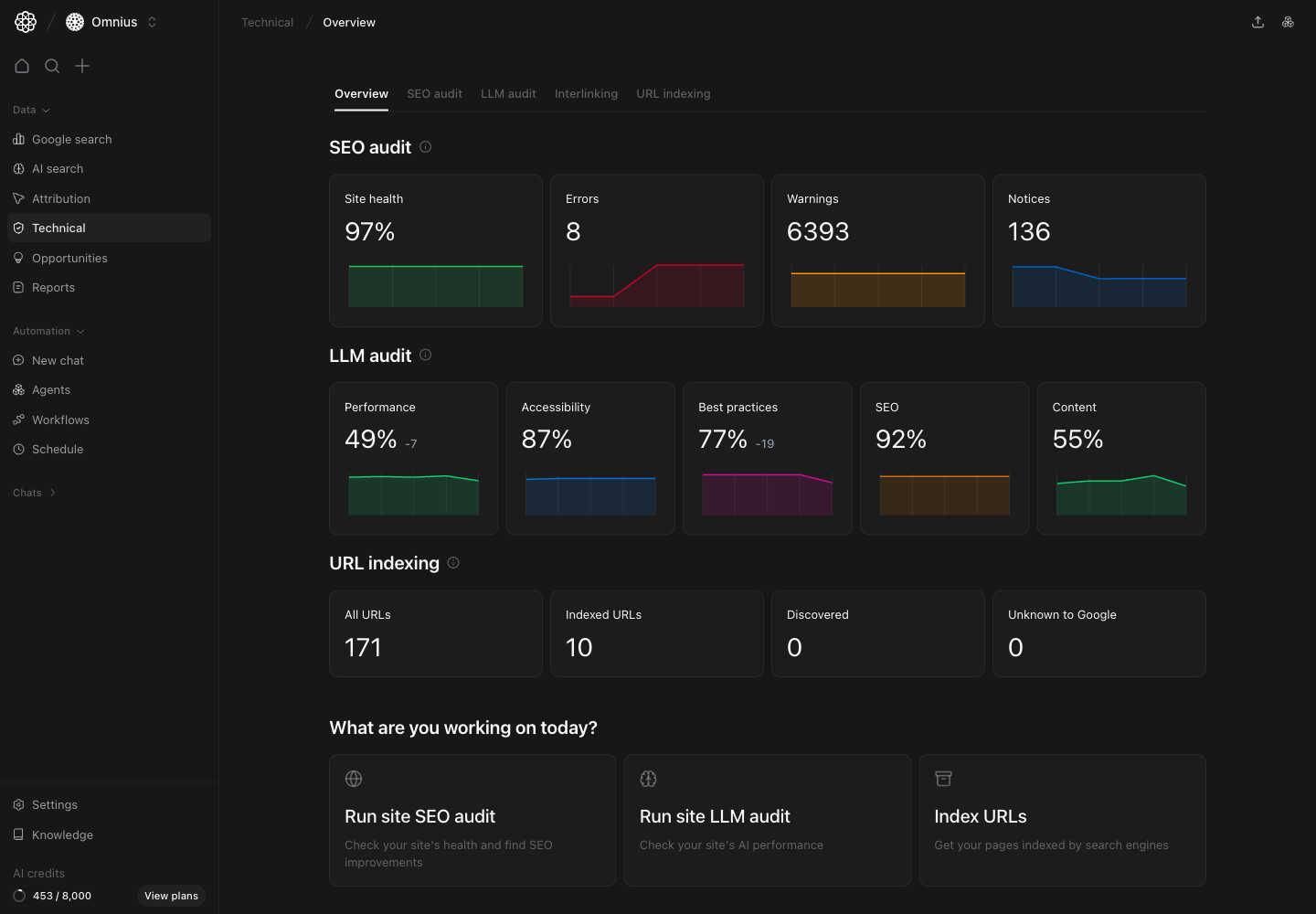
Task: Click the View plans button
Action: 171,896
